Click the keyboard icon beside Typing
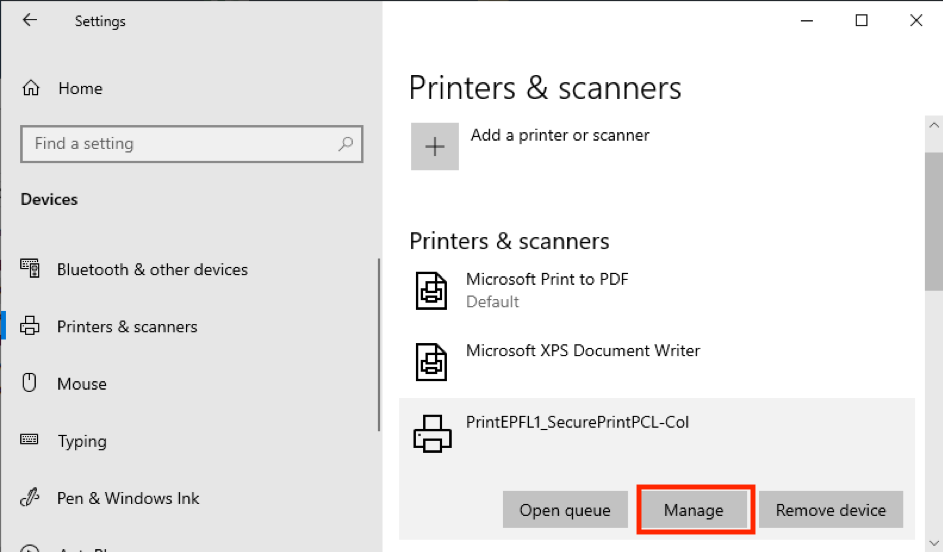This screenshot has height=552, width=943. coord(29,439)
